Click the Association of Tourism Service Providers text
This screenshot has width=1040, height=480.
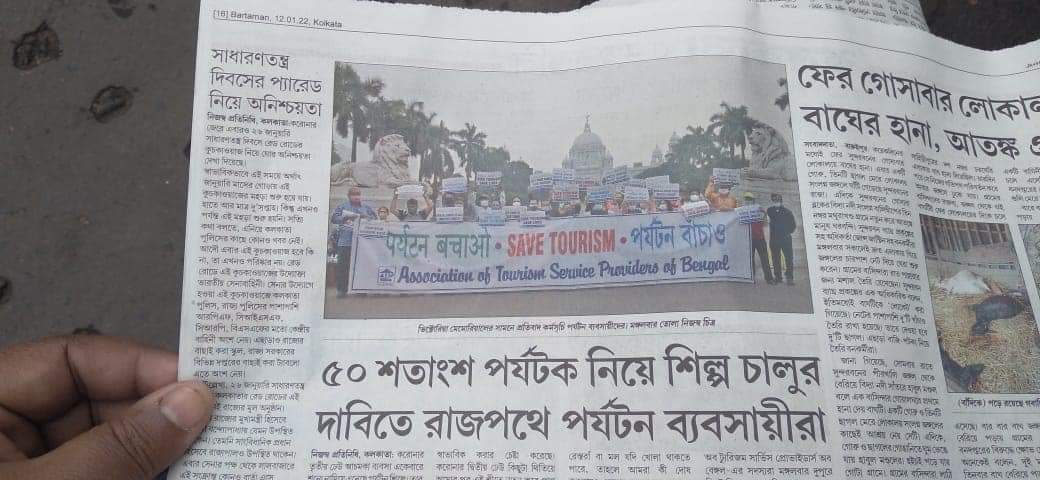tap(564, 269)
